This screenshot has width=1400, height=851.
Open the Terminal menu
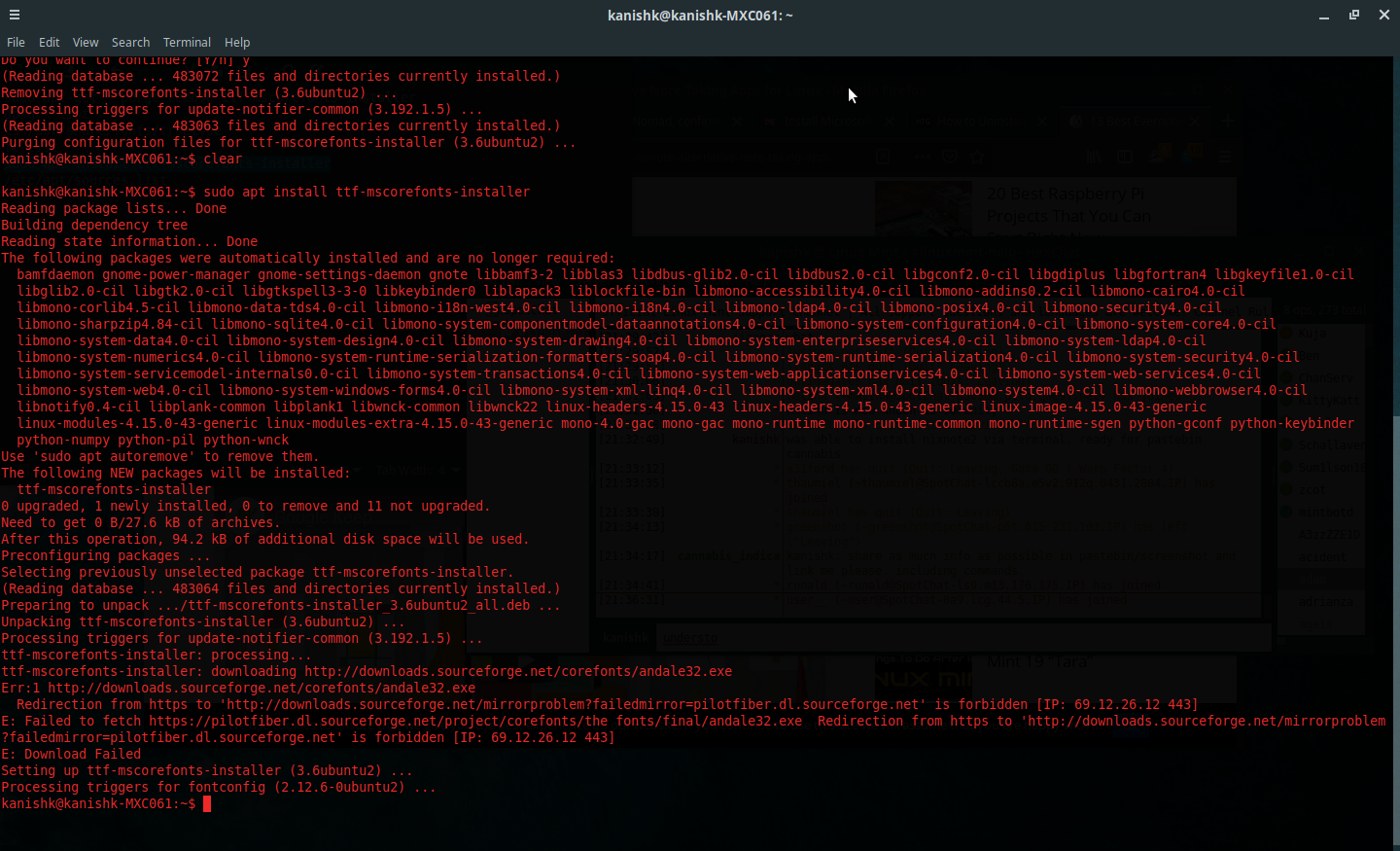point(187,43)
